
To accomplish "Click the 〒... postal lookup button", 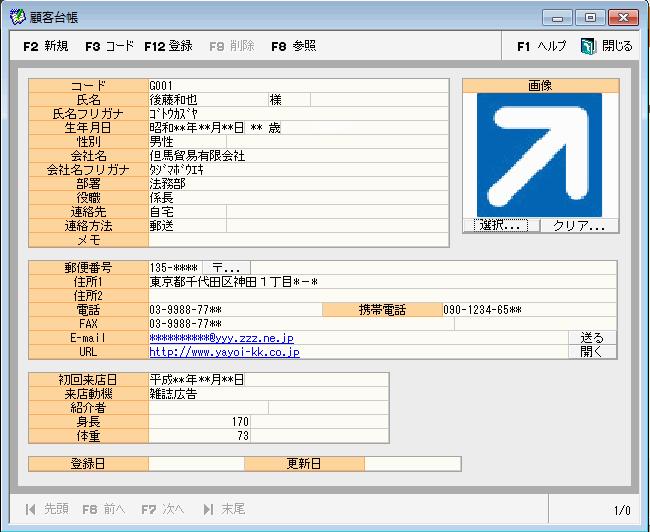I will tap(226, 268).
